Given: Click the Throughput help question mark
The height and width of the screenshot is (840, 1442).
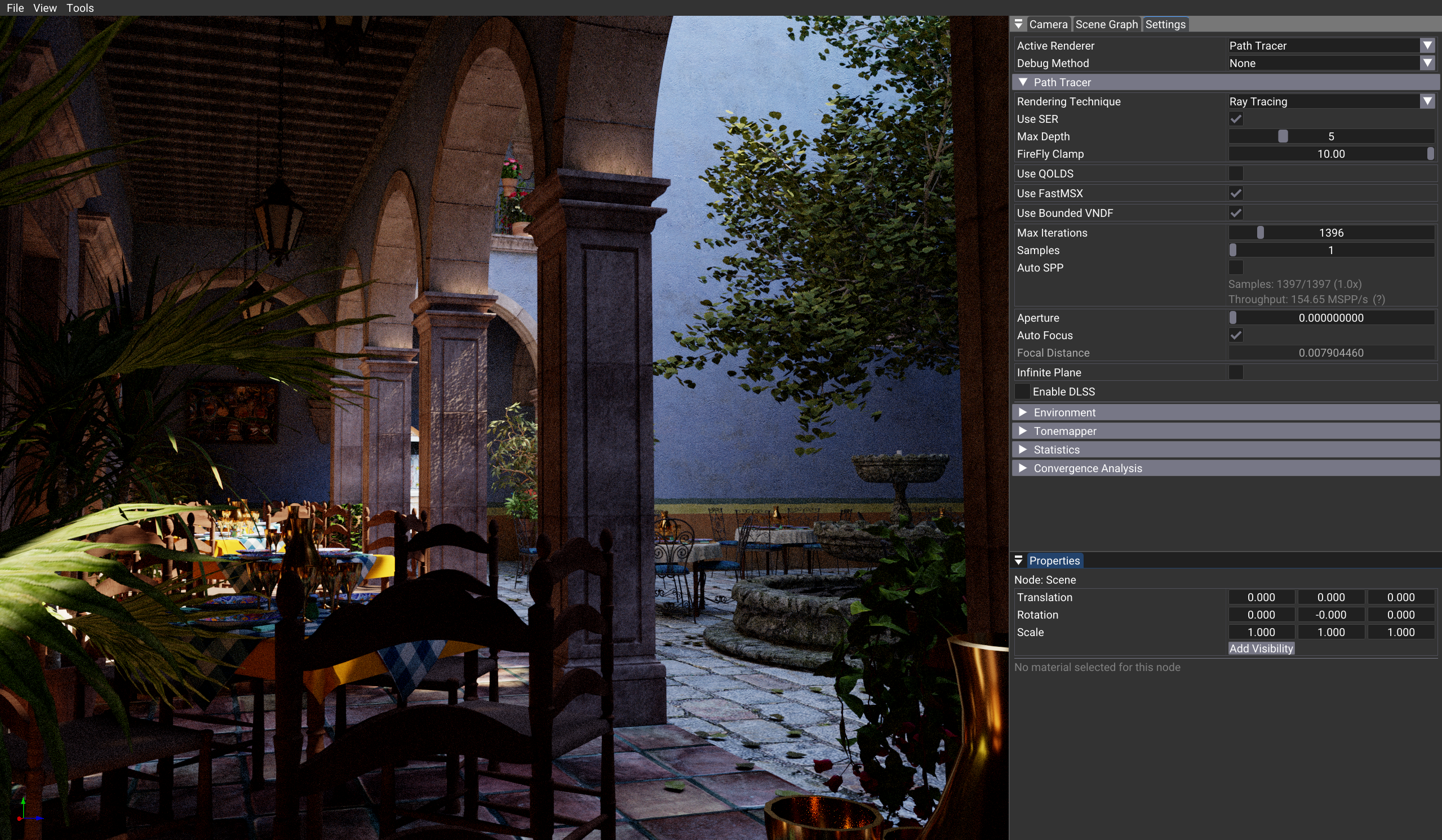Looking at the screenshot, I should [x=1378, y=299].
